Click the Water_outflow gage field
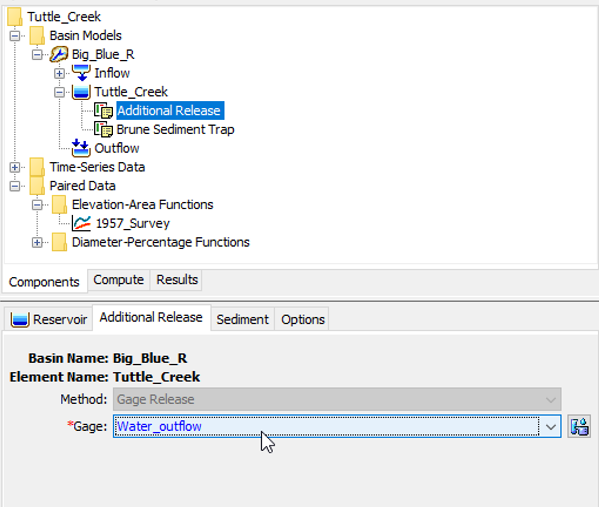The width and height of the screenshot is (599, 507). pyautogui.click(x=326, y=426)
